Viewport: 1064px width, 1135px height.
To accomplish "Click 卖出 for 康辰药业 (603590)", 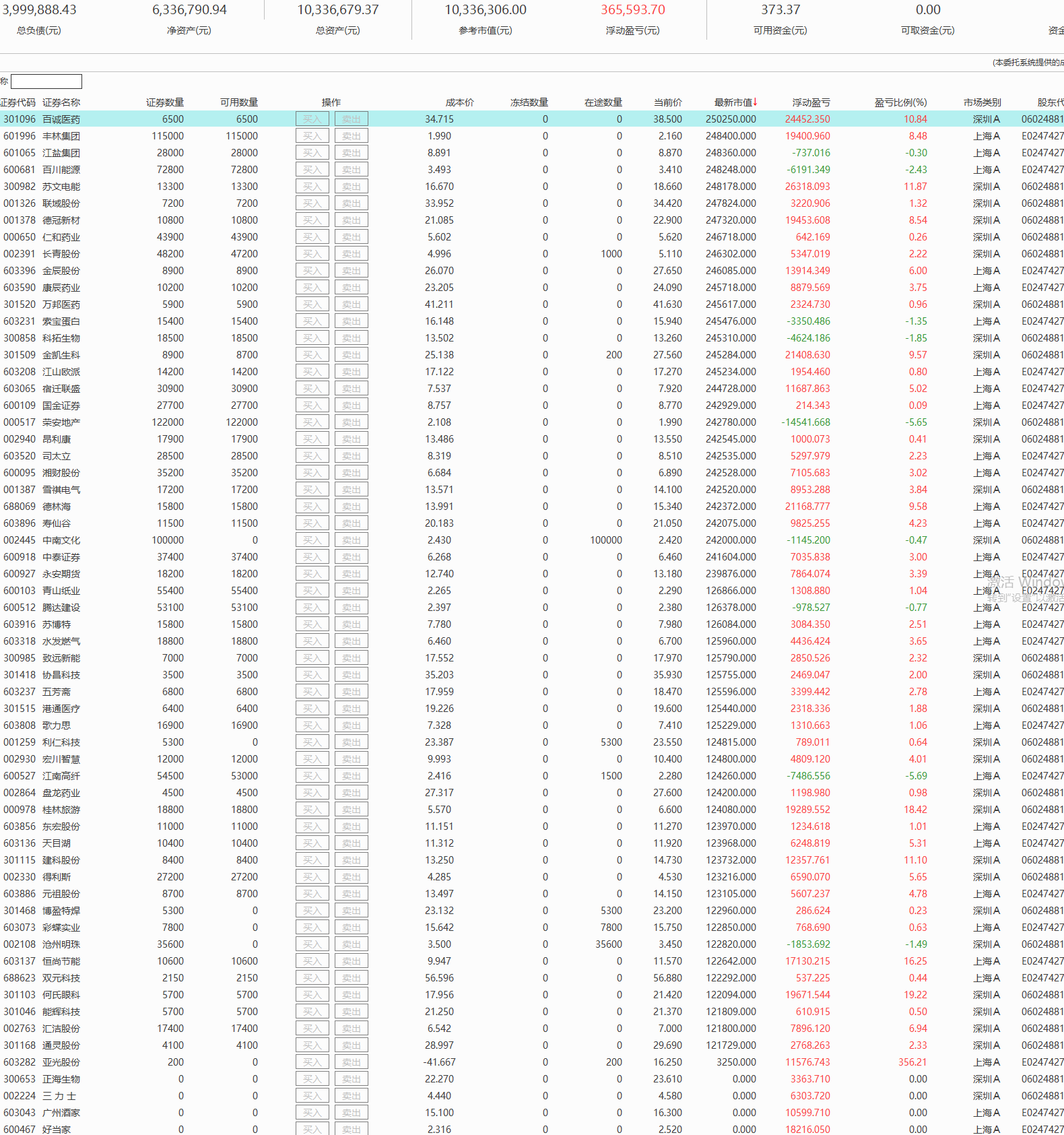I will (352, 288).
